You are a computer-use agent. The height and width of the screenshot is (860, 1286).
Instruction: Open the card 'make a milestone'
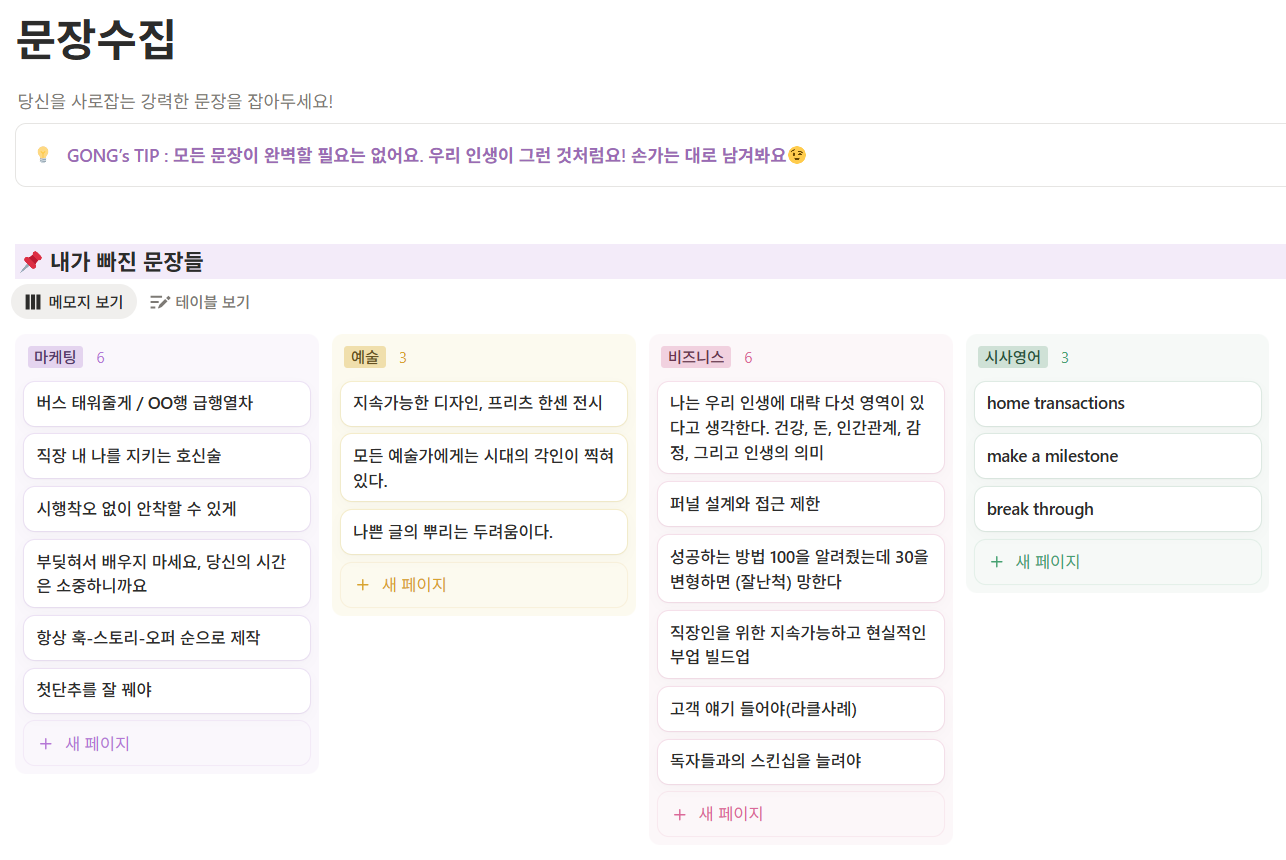[x=1117, y=456]
